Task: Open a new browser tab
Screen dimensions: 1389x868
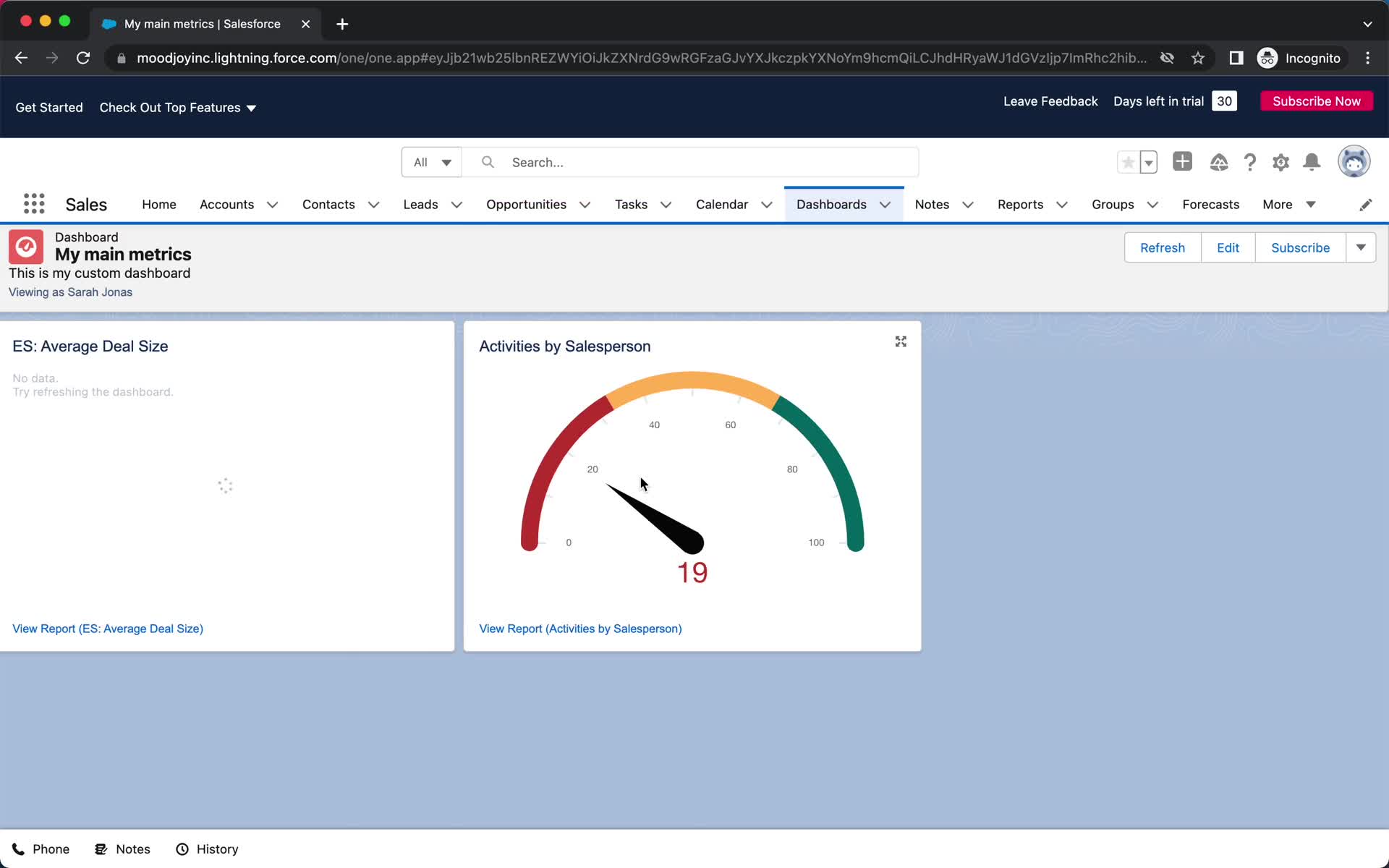Action: pos(342,24)
